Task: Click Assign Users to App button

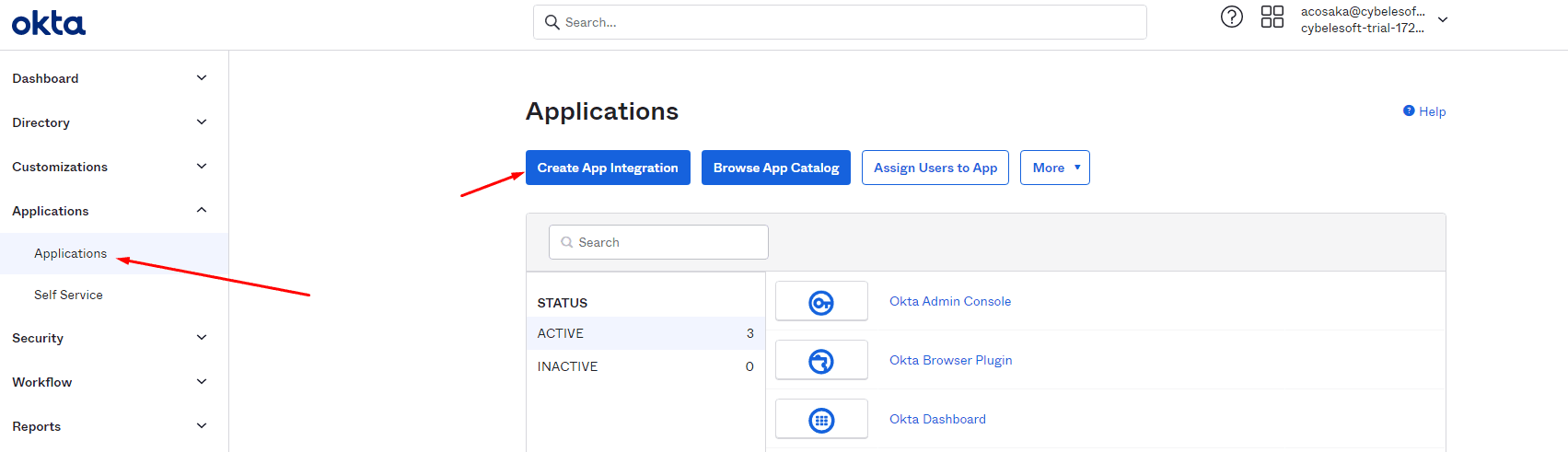Action: click(935, 168)
